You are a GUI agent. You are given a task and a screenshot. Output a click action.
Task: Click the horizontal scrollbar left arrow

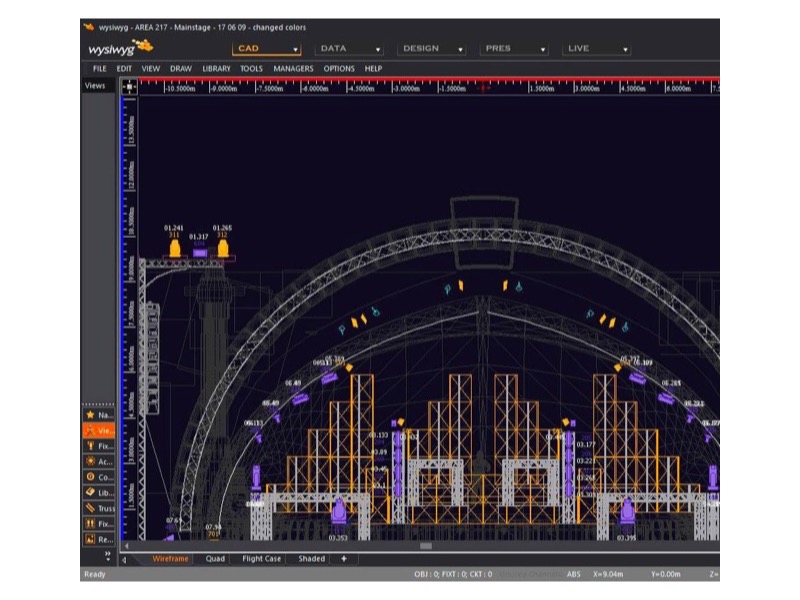125,546
